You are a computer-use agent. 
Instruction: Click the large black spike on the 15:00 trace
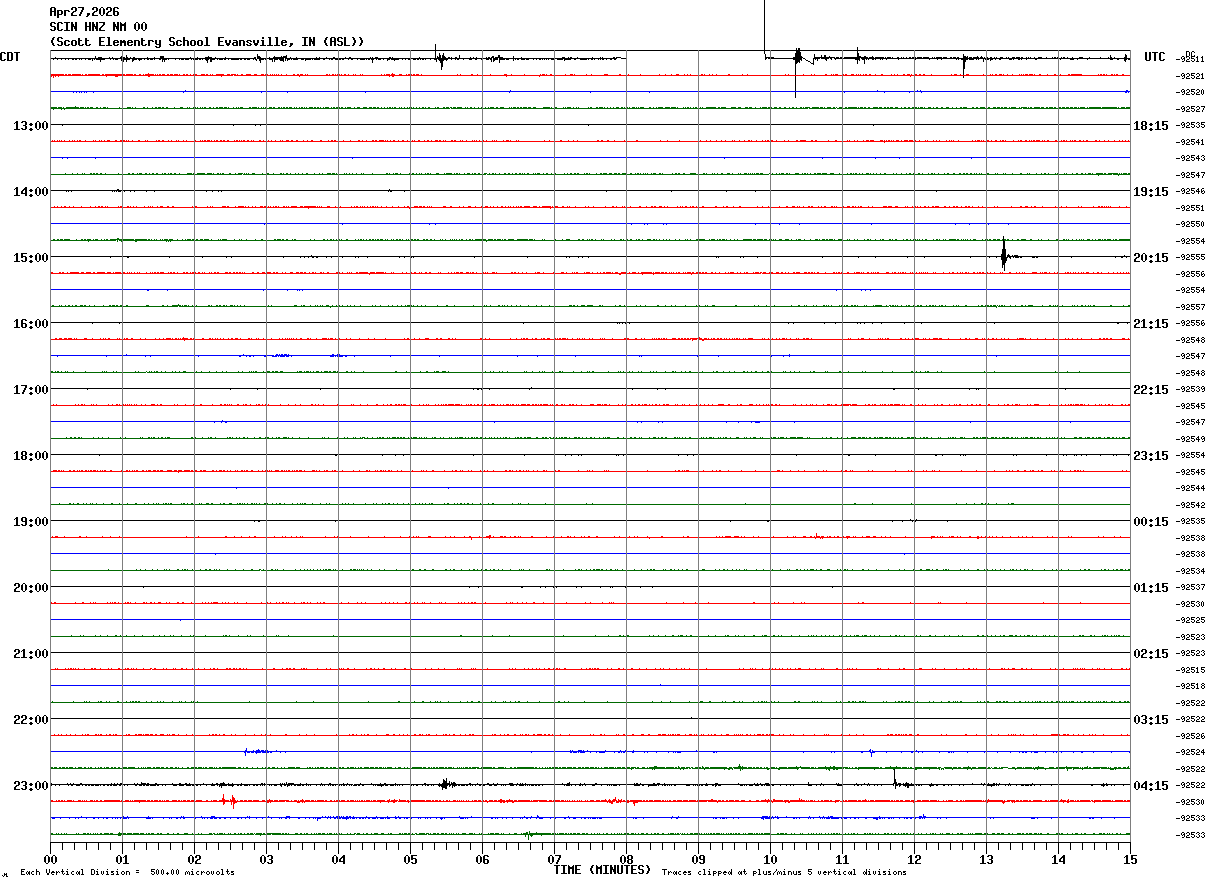(x=1003, y=254)
